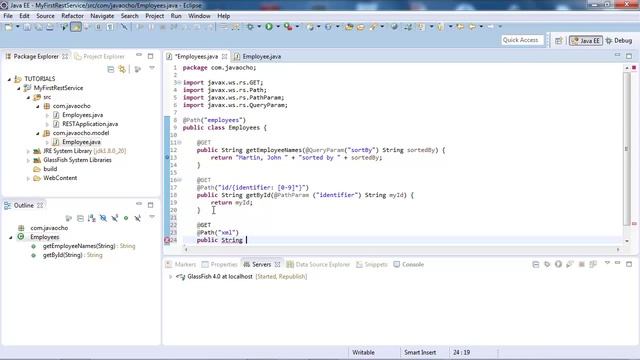Click the New file toolbar icon
Viewport: 640px width, 360px height.
click(9, 27)
